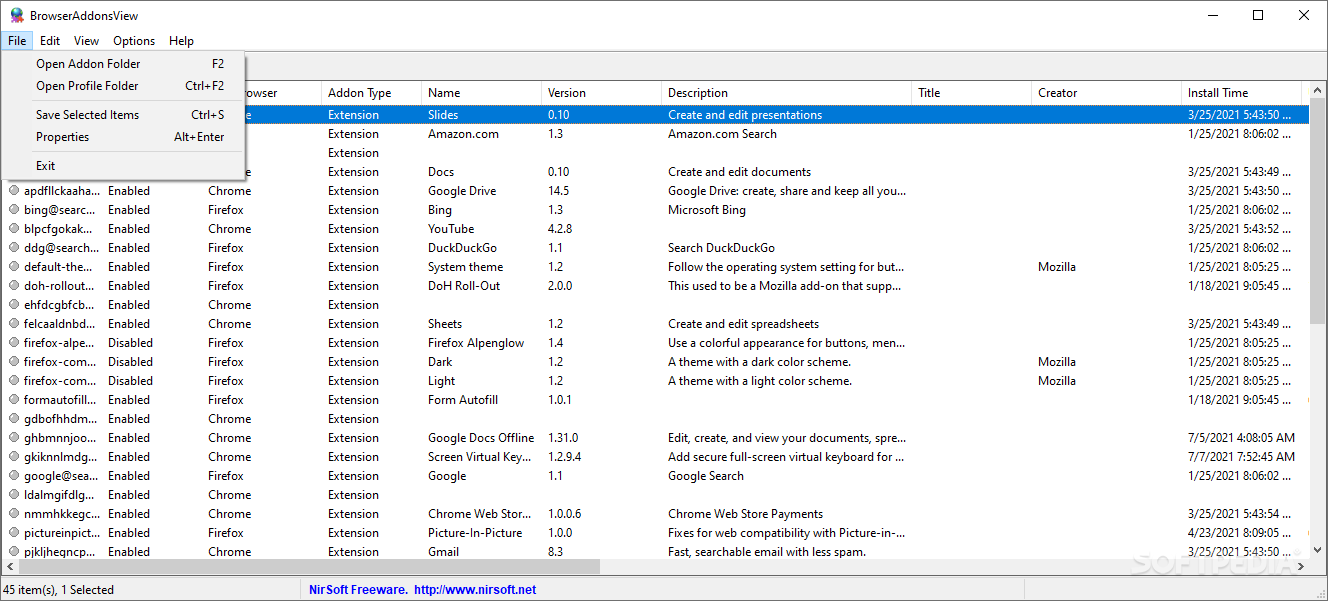Click the row icon beside apdfllckaaha item
Image resolution: width=1328 pixels, height=601 pixels.
[x=14, y=191]
